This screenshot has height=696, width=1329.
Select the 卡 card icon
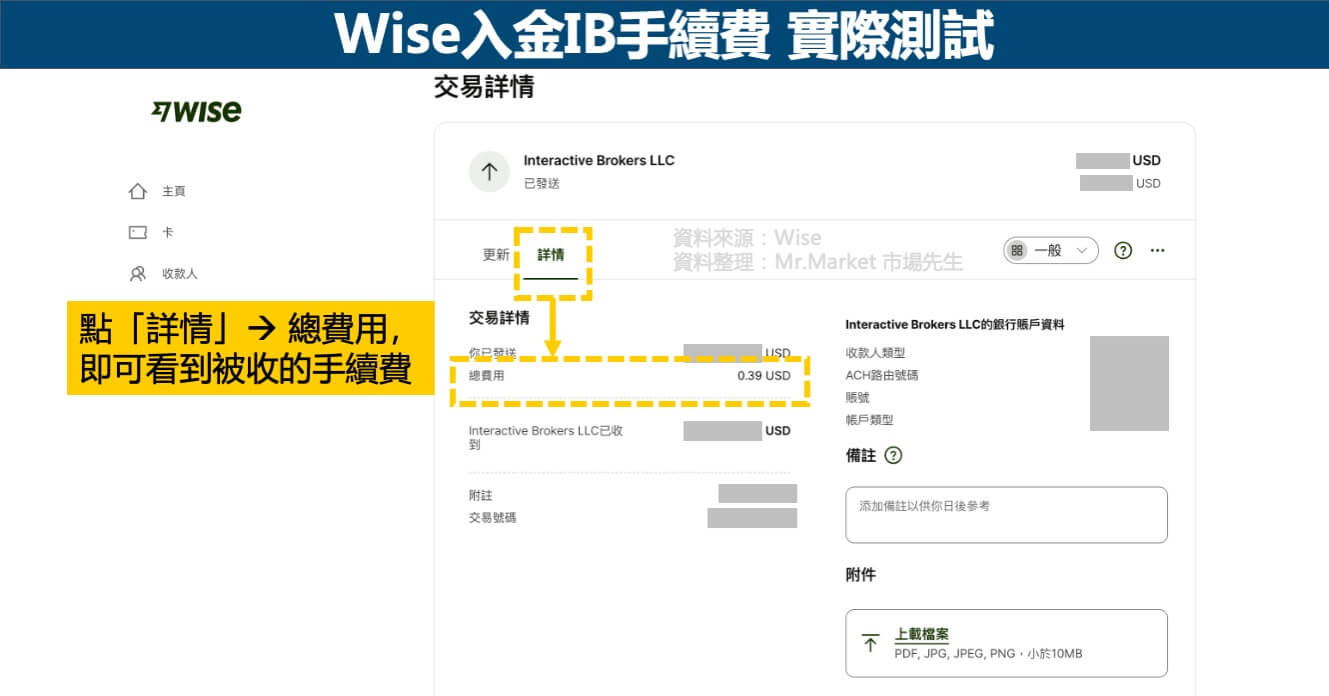[x=138, y=232]
